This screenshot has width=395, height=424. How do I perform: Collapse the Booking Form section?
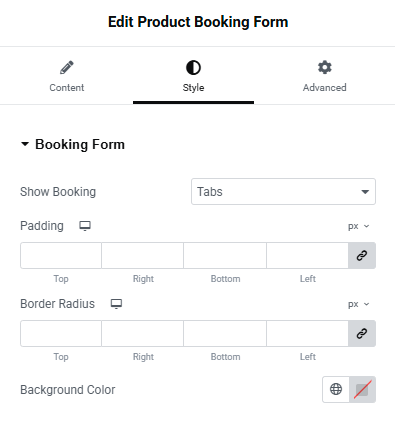(73, 144)
